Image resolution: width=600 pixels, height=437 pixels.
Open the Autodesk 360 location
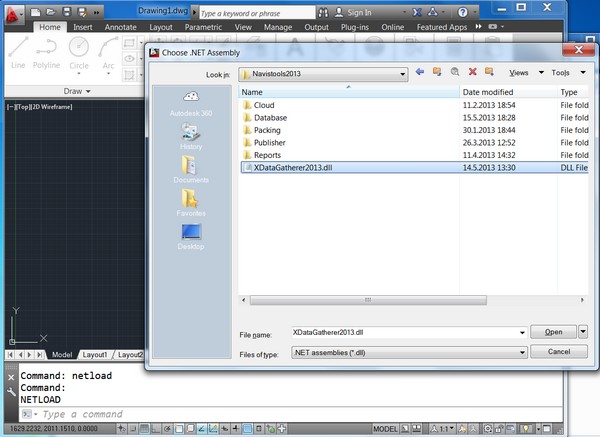coord(190,104)
